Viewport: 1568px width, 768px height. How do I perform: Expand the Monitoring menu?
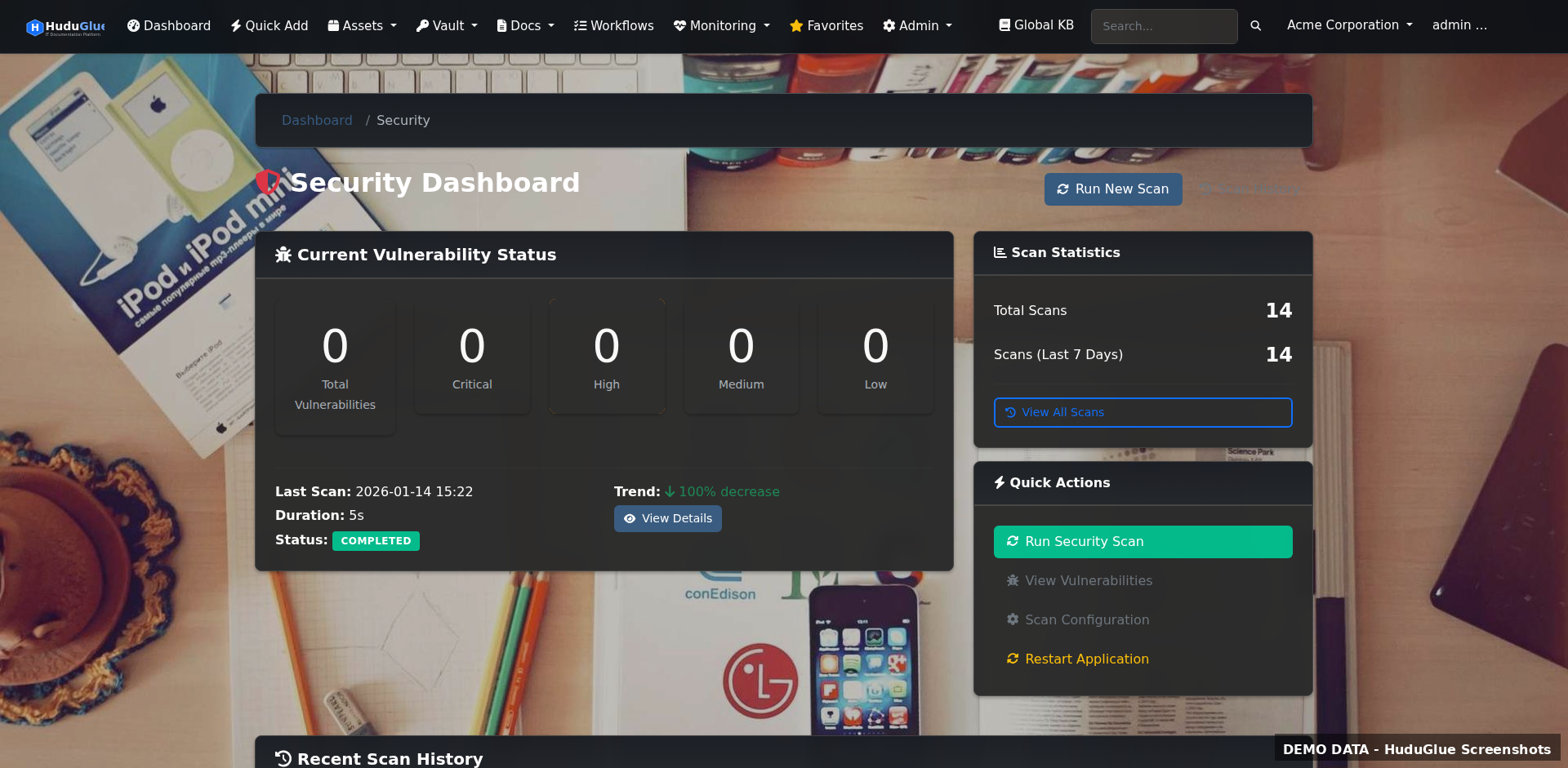click(x=721, y=25)
